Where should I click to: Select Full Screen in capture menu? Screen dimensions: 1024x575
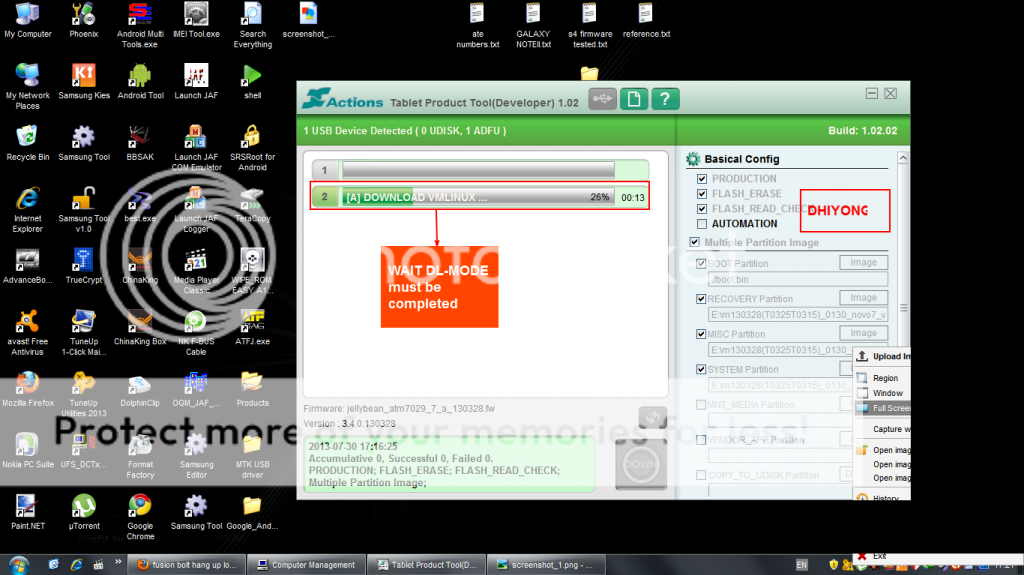pyautogui.click(x=882, y=408)
